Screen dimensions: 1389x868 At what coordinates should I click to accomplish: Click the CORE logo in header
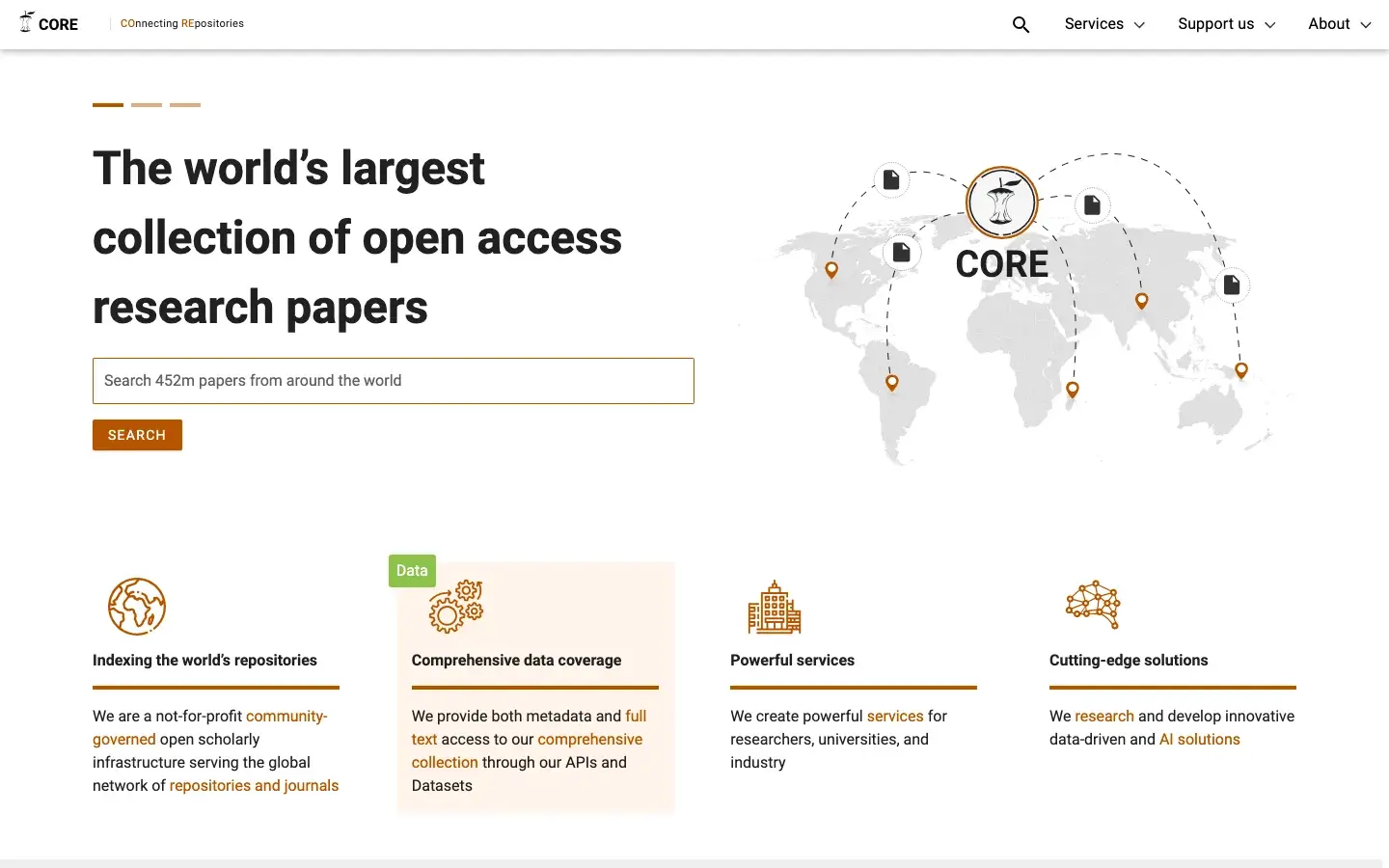point(49,23)
